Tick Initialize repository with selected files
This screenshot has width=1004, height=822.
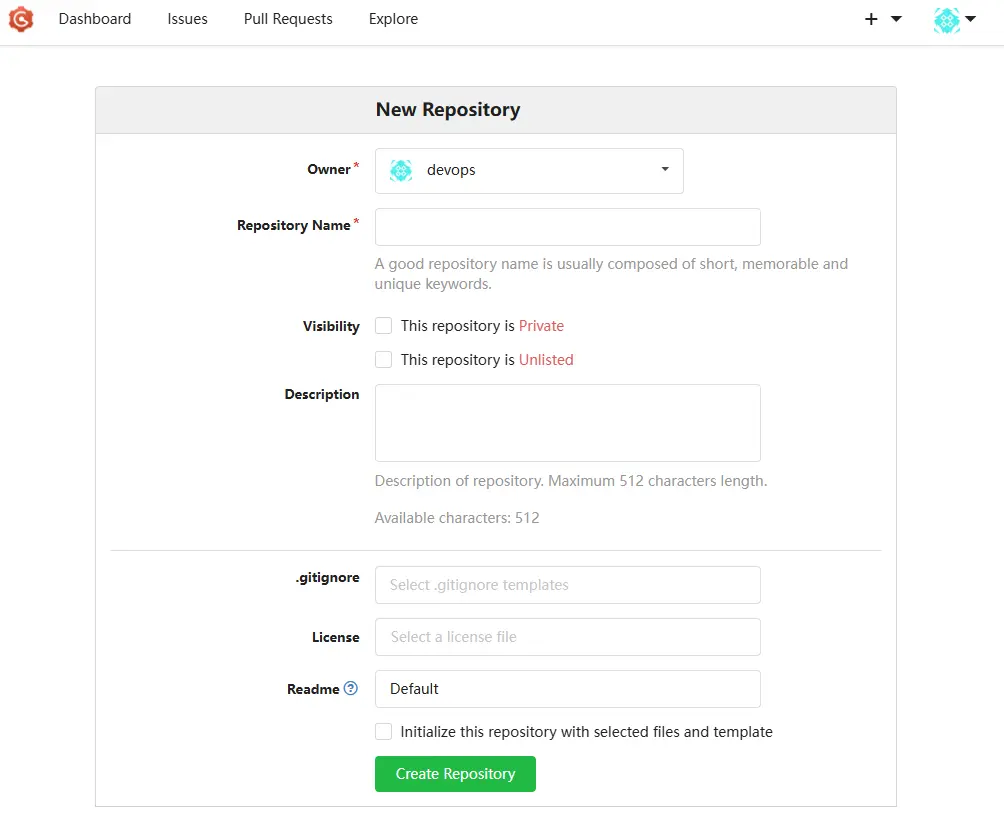coord(383,732)
